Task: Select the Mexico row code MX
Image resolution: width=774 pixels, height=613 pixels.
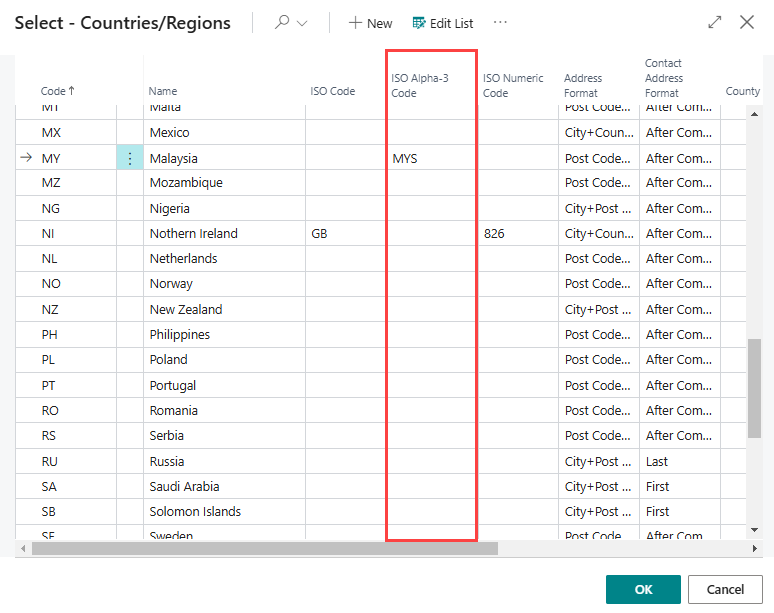Action: pyautogui.click(x=52, y=133)
